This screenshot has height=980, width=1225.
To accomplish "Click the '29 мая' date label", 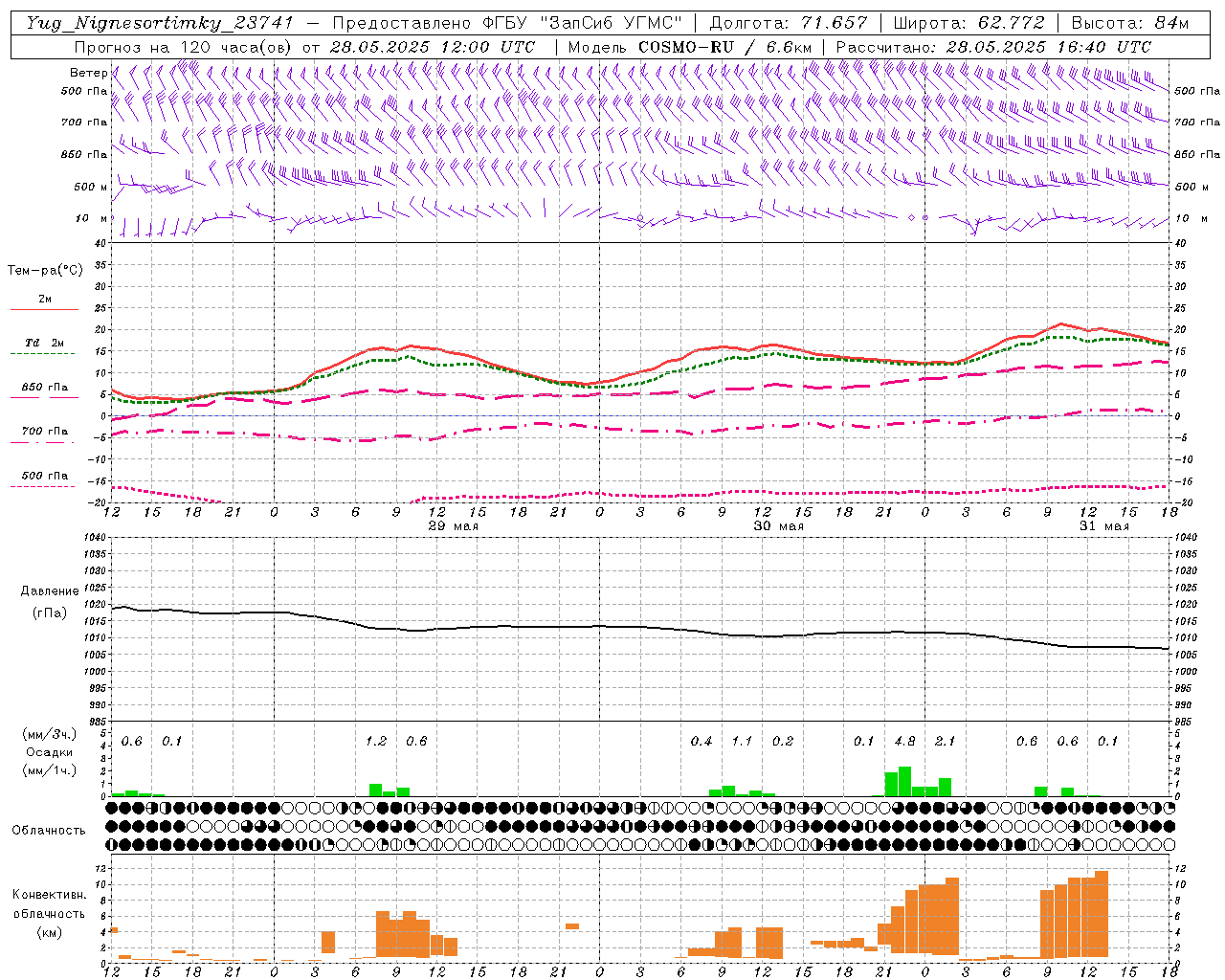I will (454, 526).
